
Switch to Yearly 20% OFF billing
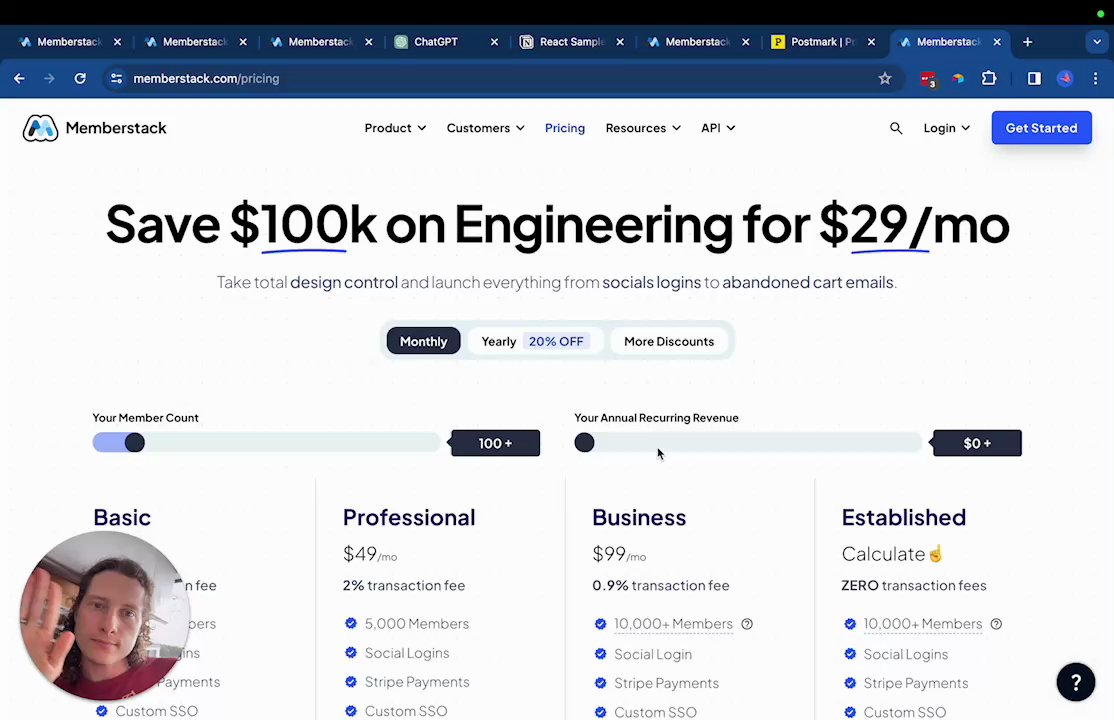tap(534, 341)
